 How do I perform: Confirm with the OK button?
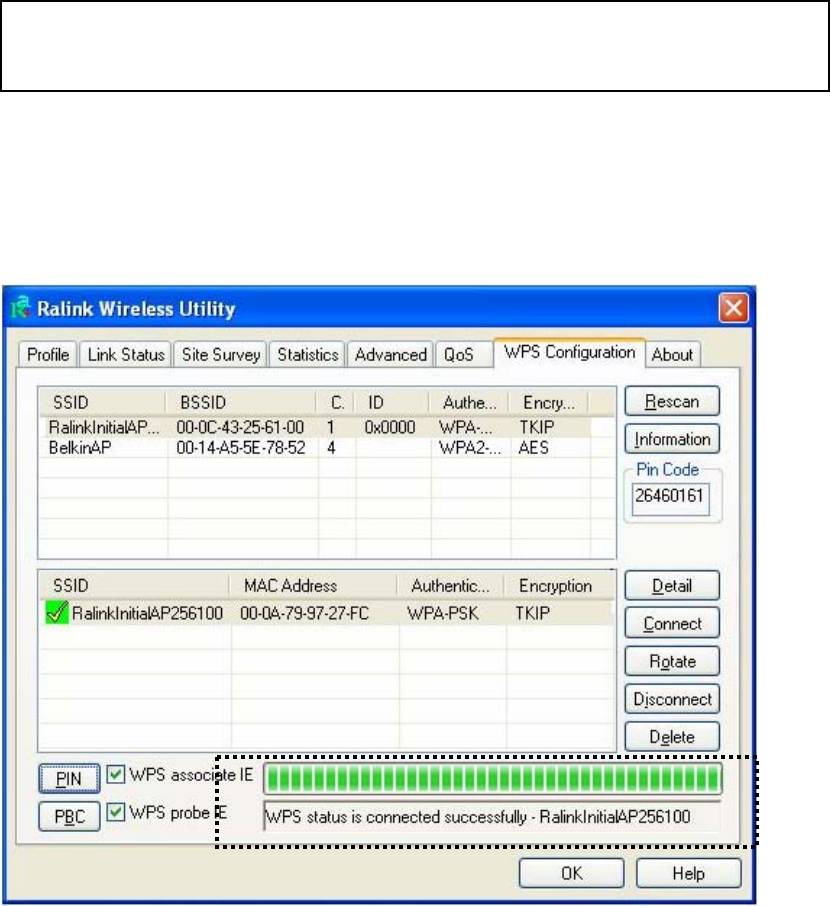click(x=572, y=873)
